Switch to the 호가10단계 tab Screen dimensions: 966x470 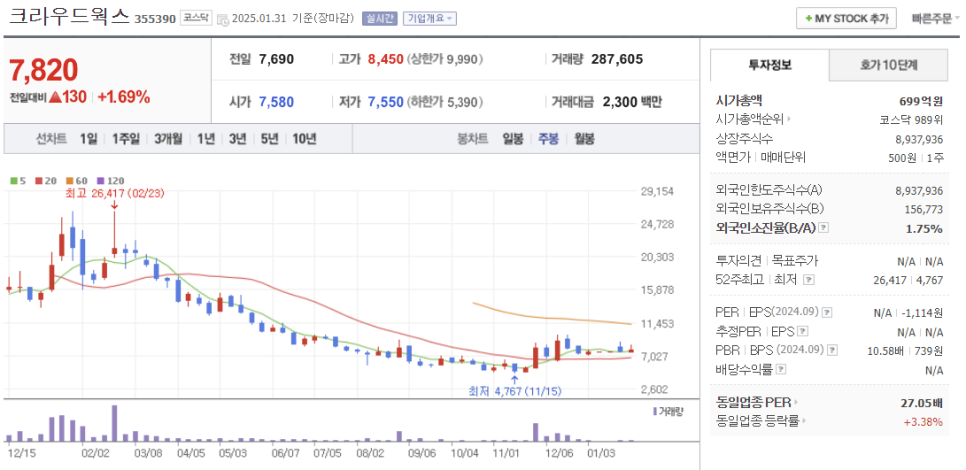pyautogui.click(x=888, y=65)
